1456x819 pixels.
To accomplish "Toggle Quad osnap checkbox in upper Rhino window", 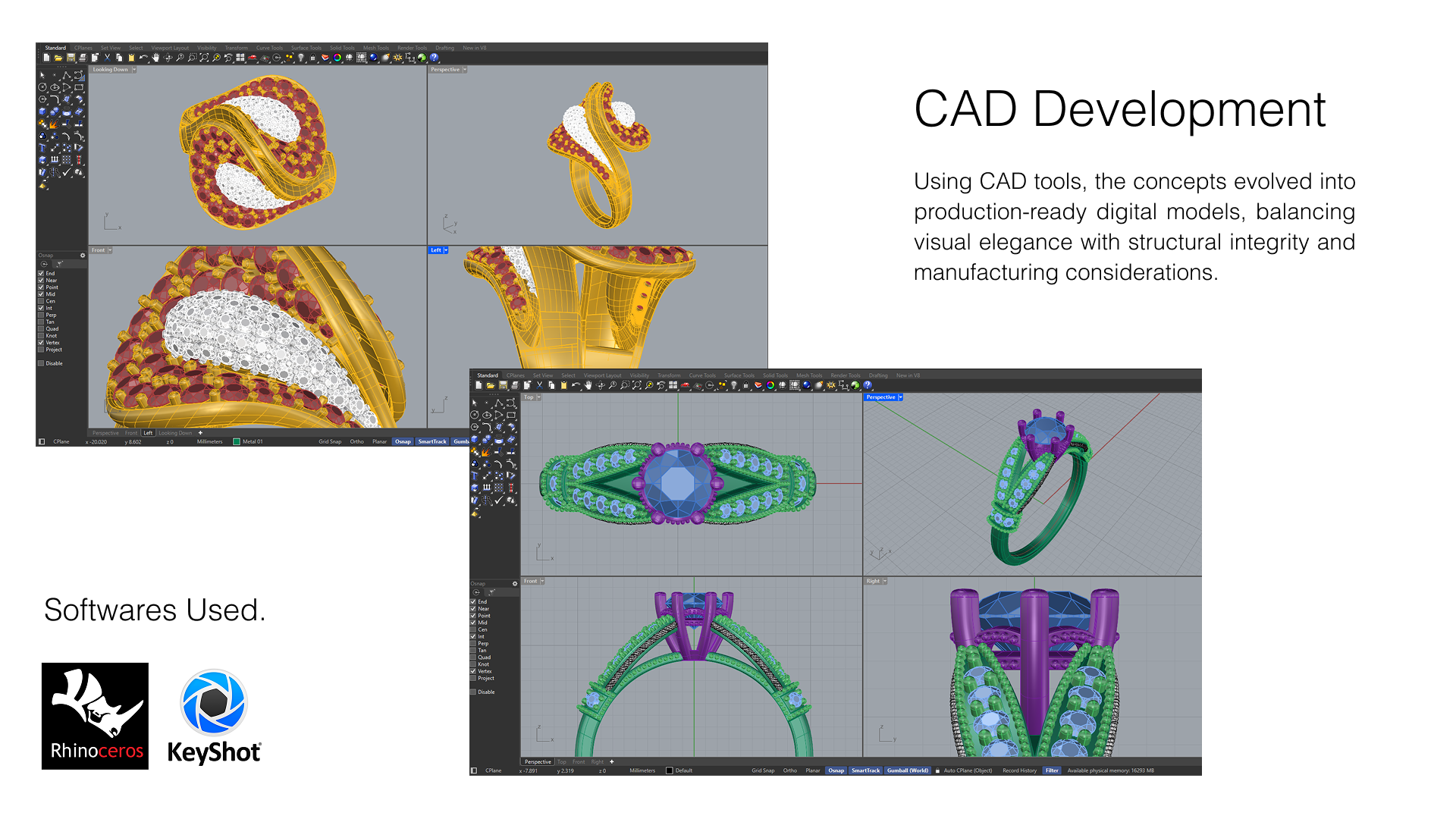I will [41, 328].
